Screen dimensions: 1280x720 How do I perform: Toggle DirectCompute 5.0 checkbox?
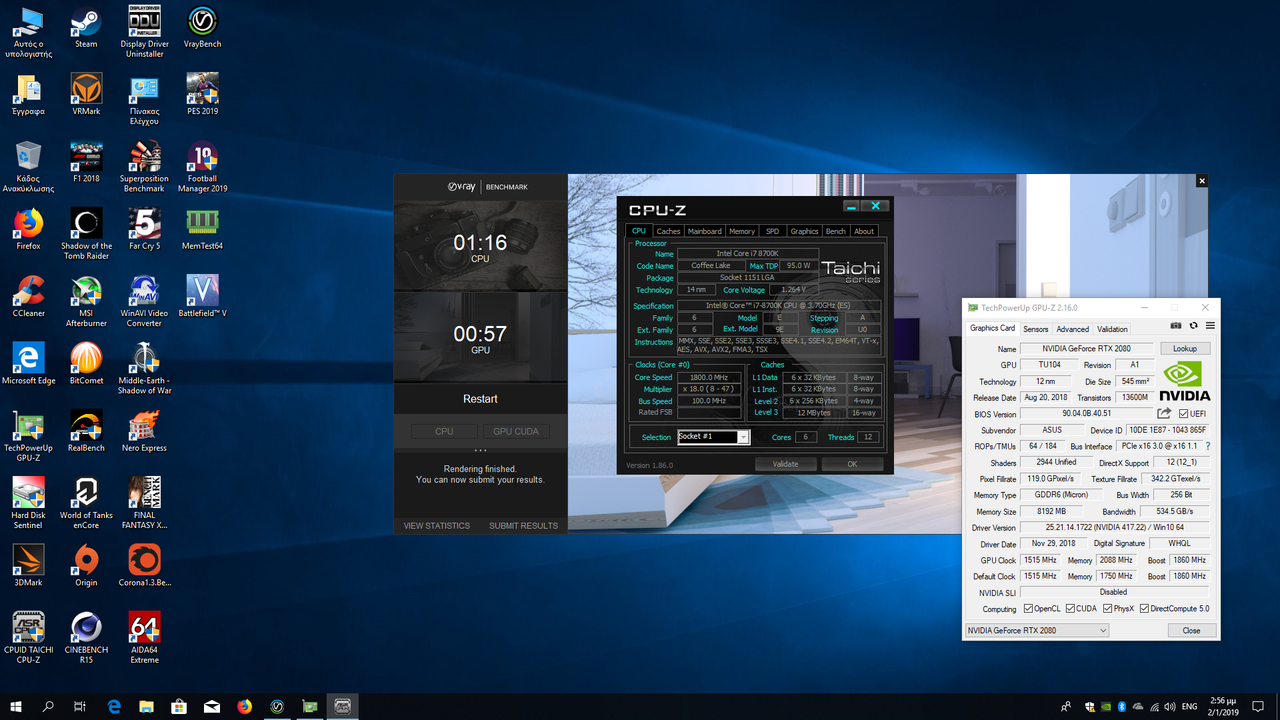(x=1144, y=609)
